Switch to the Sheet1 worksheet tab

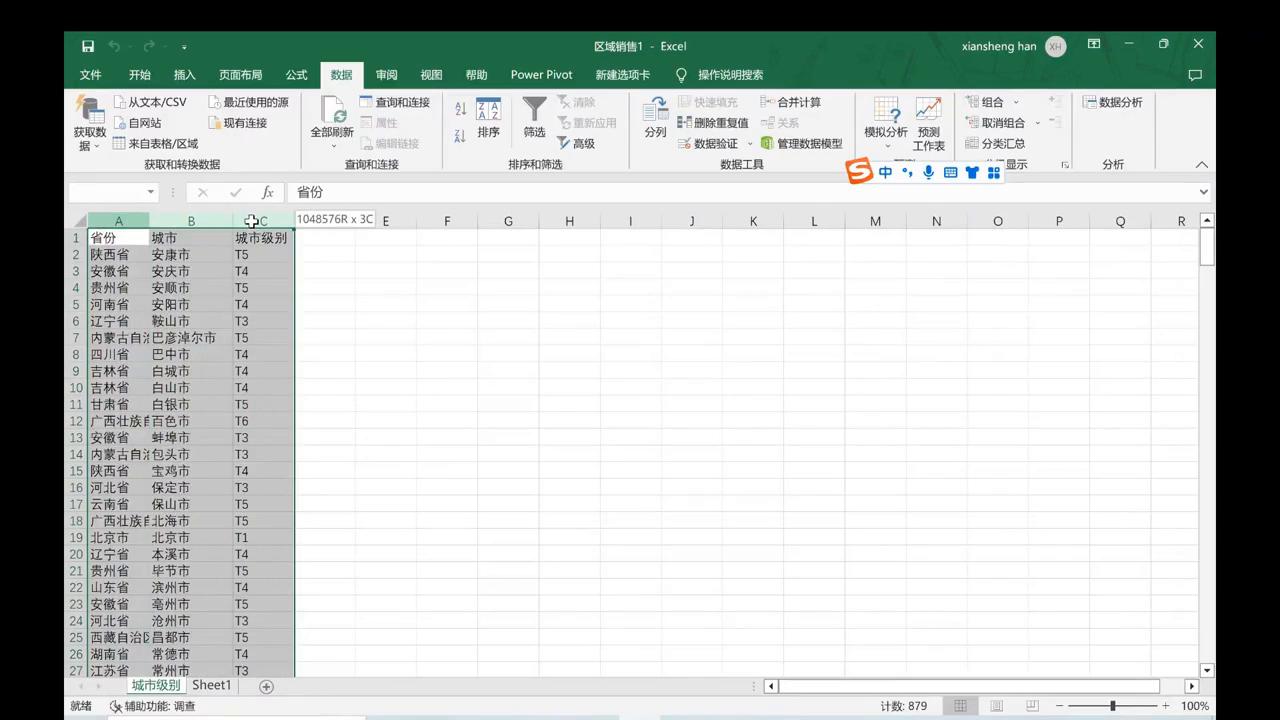click(211, 686)
